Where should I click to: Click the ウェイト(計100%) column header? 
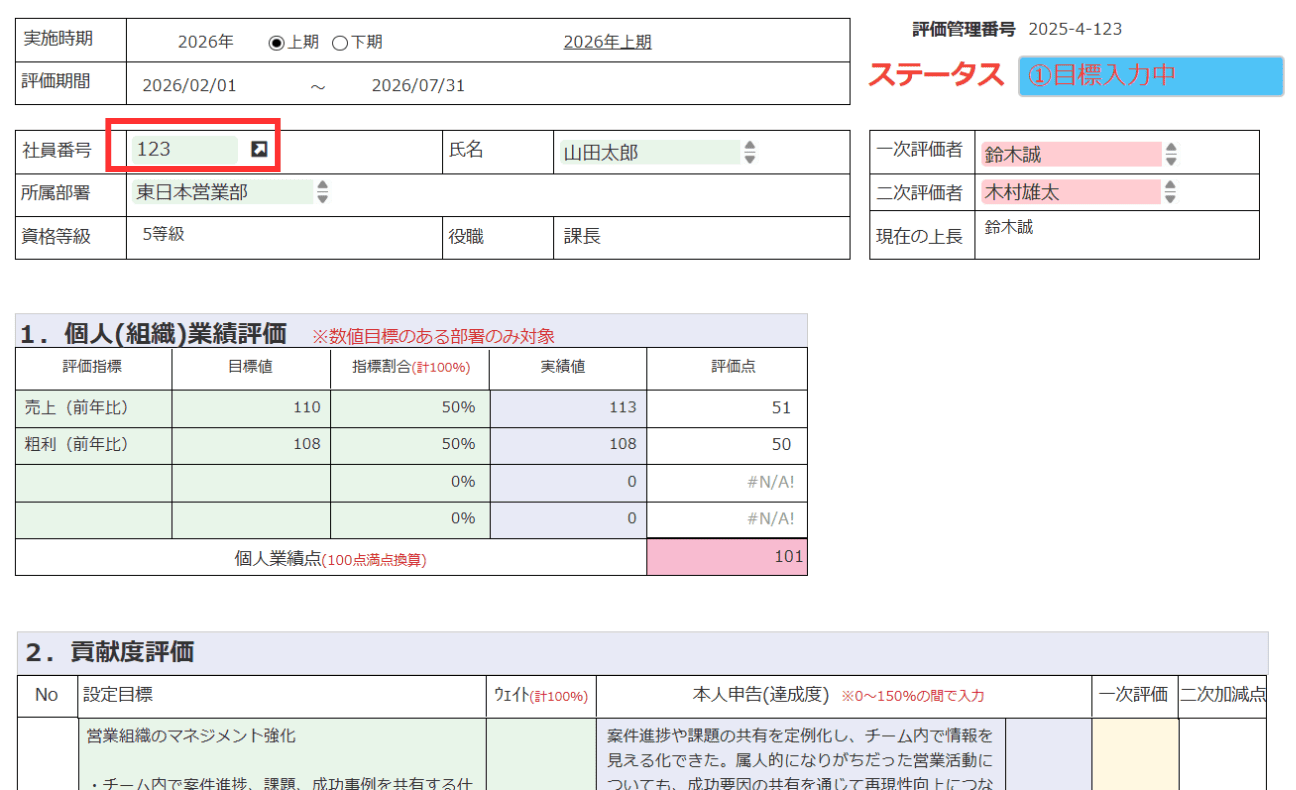(x=541, y=695)
